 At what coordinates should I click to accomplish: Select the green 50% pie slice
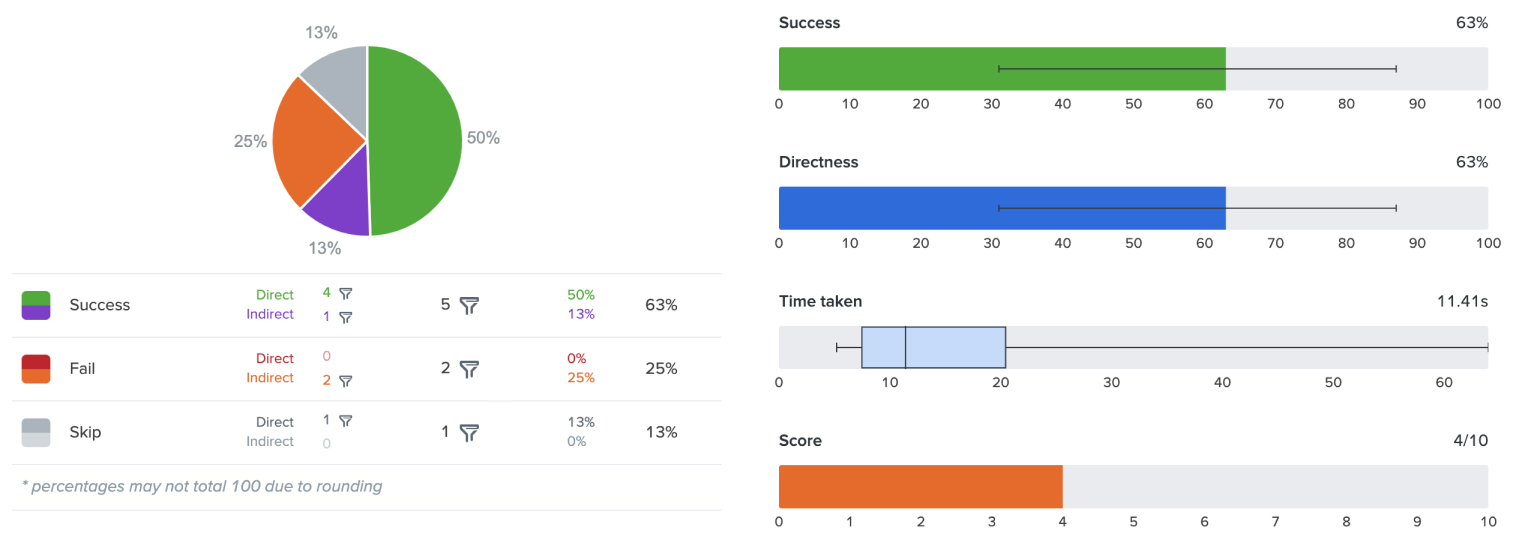coord(415,140)
